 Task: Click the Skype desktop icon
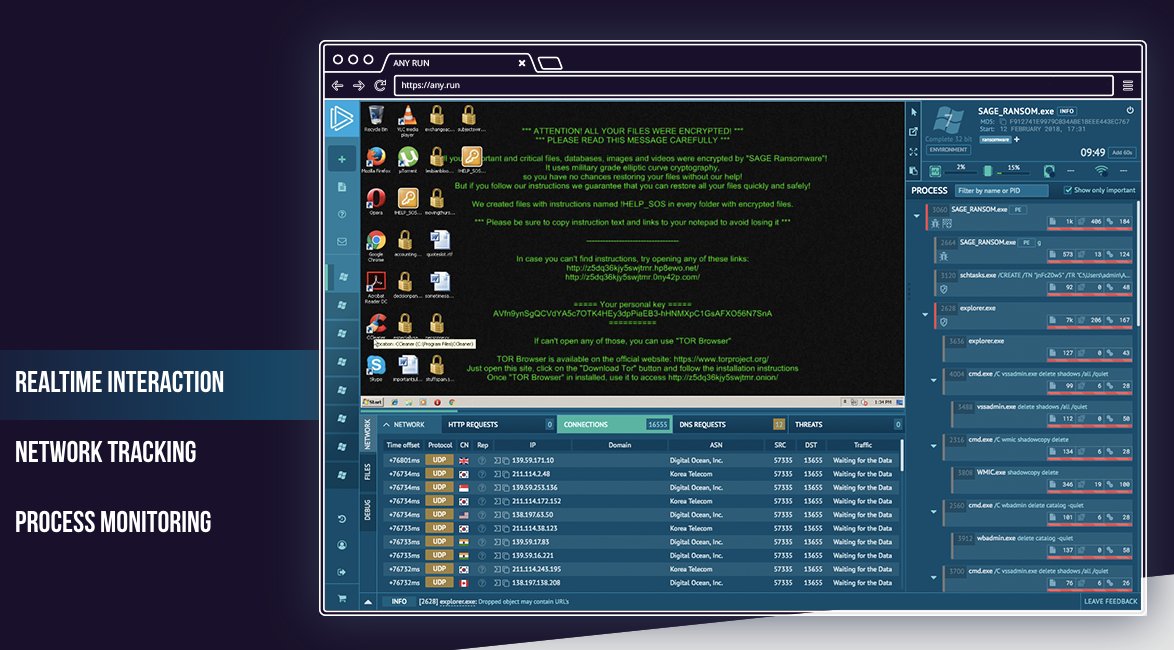tap(376, 368)
